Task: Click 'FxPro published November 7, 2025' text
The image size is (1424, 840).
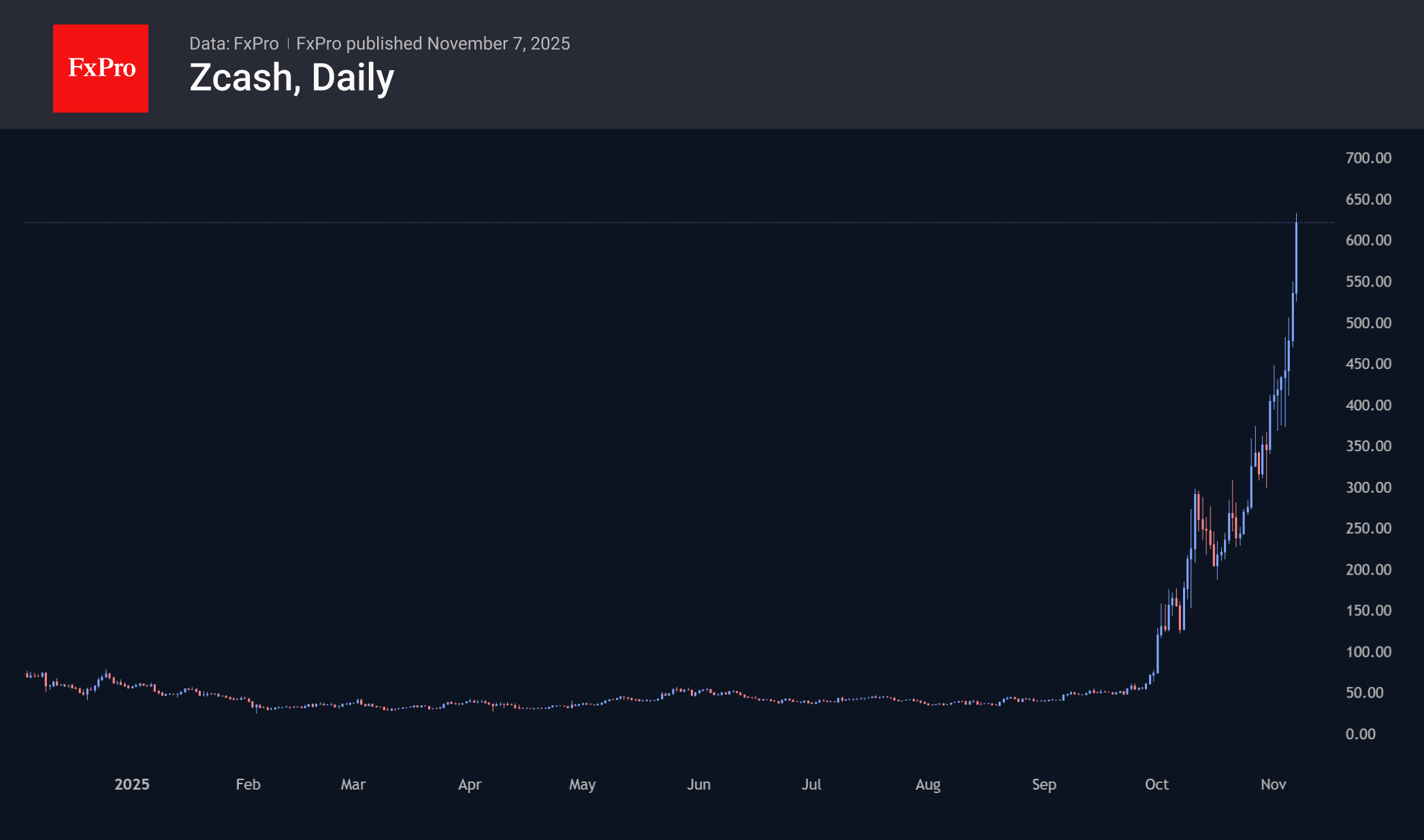Action: pos(433,44)
